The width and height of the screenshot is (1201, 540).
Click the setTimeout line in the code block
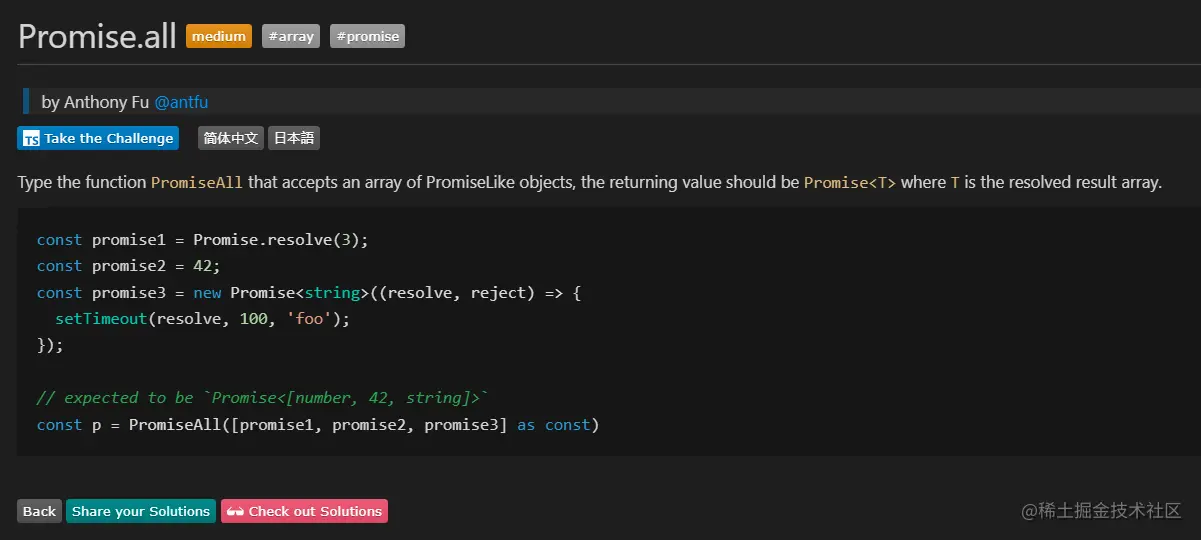point(203,319)
